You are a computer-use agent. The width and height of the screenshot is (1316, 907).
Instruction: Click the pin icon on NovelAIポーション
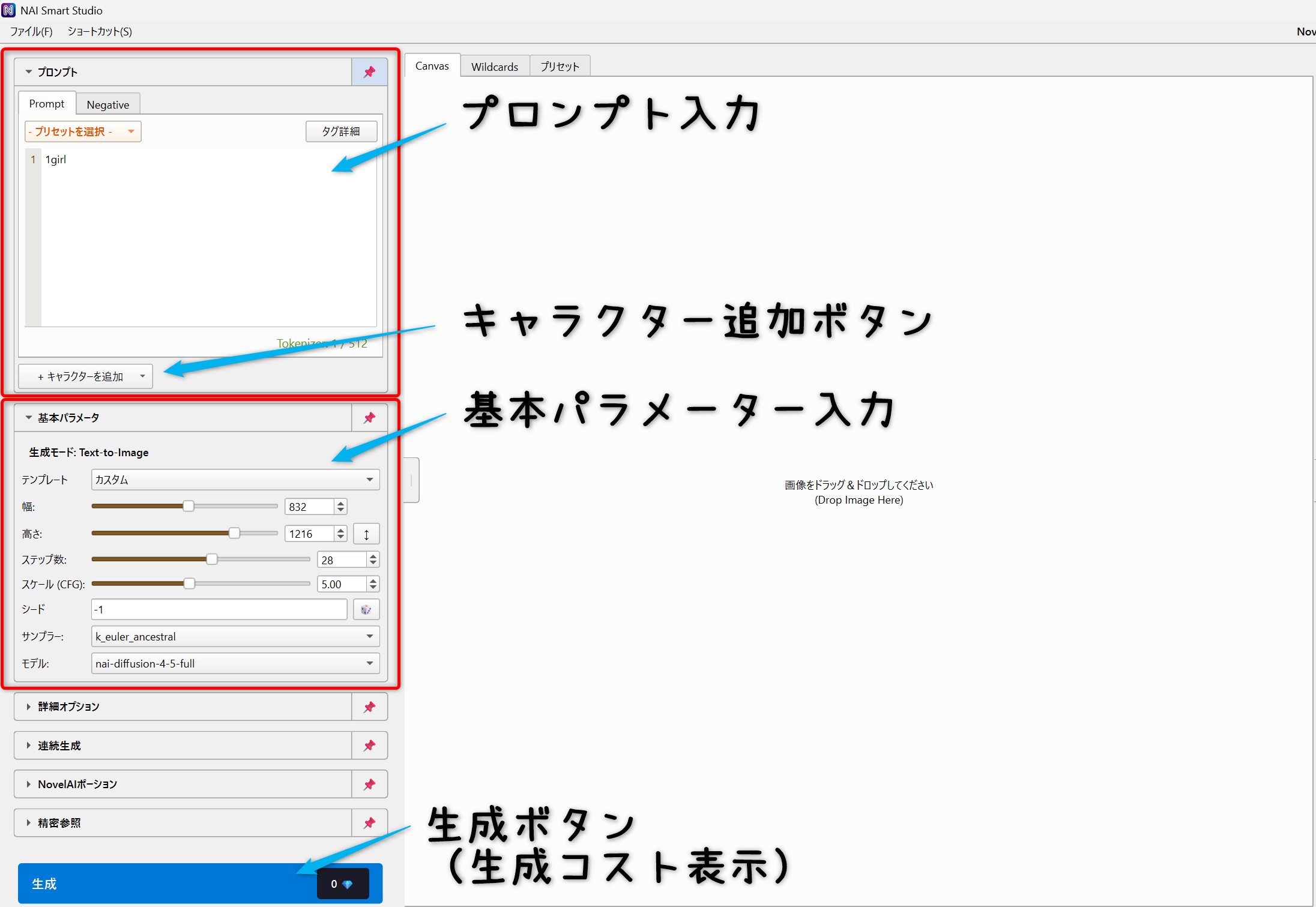(369, 784)
